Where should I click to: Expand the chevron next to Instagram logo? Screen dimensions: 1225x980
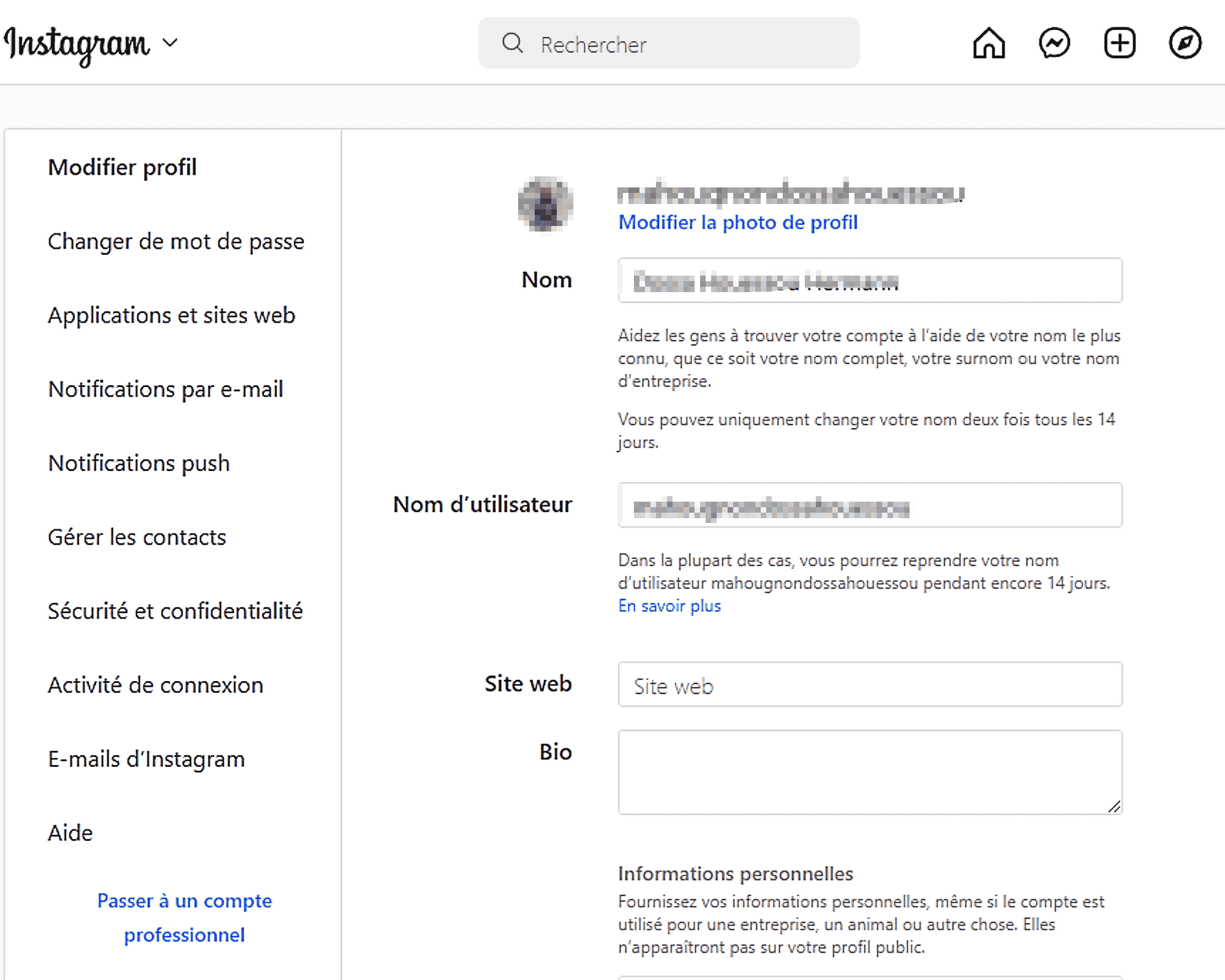(170, 43)
